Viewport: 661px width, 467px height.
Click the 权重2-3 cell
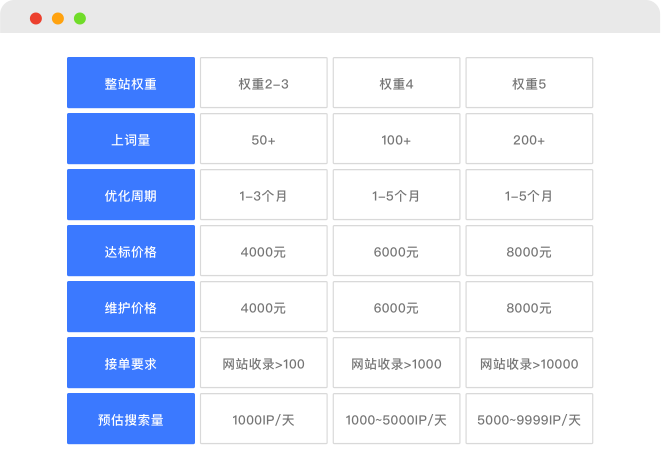(263, 83)
